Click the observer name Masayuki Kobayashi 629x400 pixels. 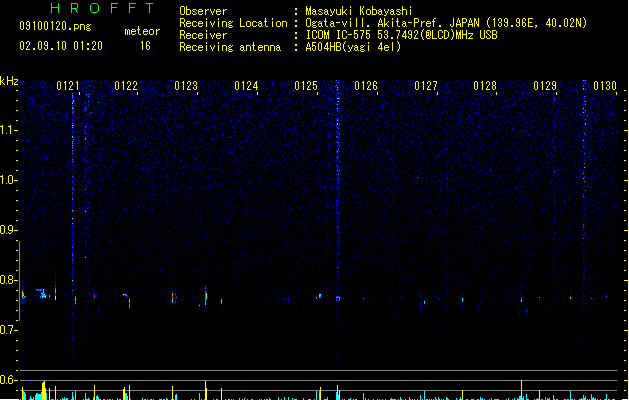(359, 11)
